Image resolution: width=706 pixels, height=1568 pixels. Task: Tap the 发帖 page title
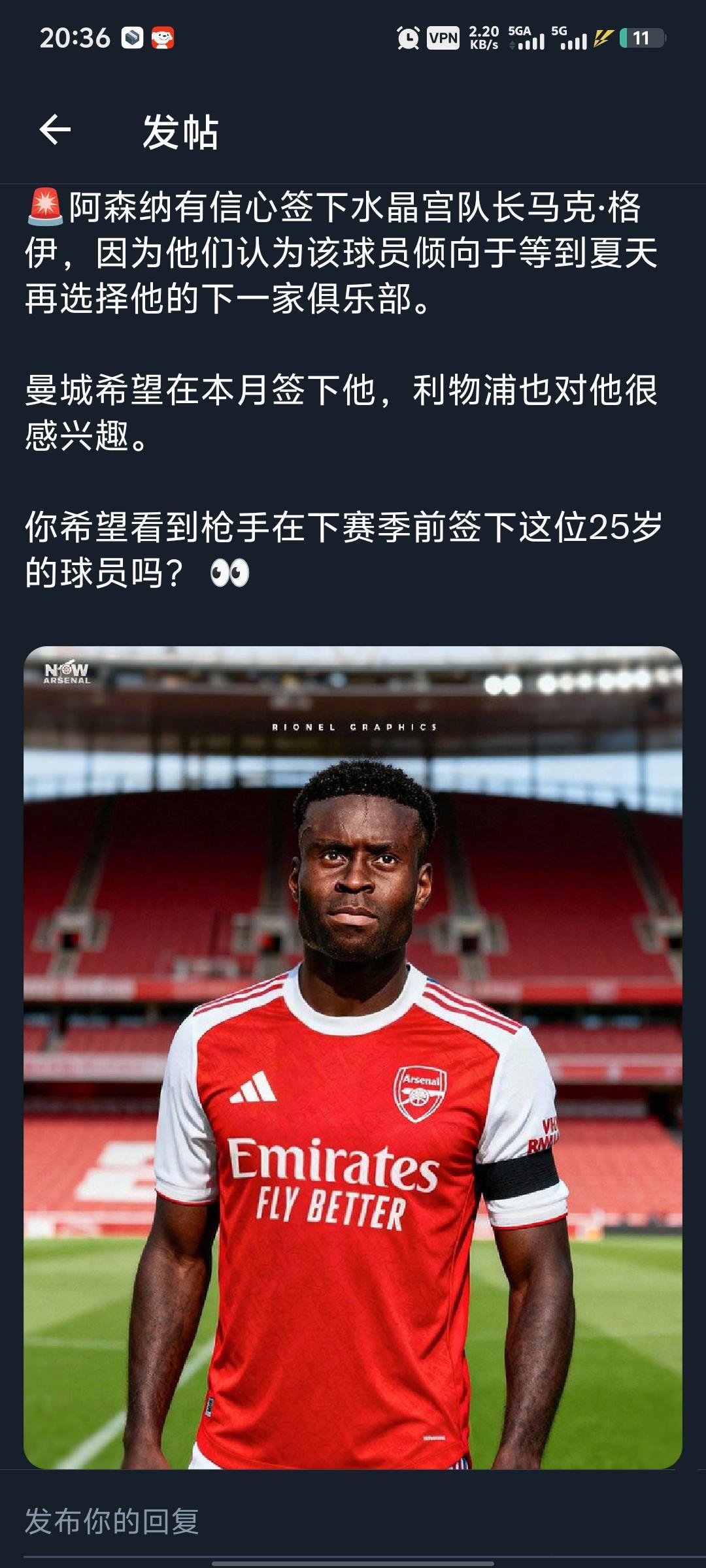tap(180, 131)
